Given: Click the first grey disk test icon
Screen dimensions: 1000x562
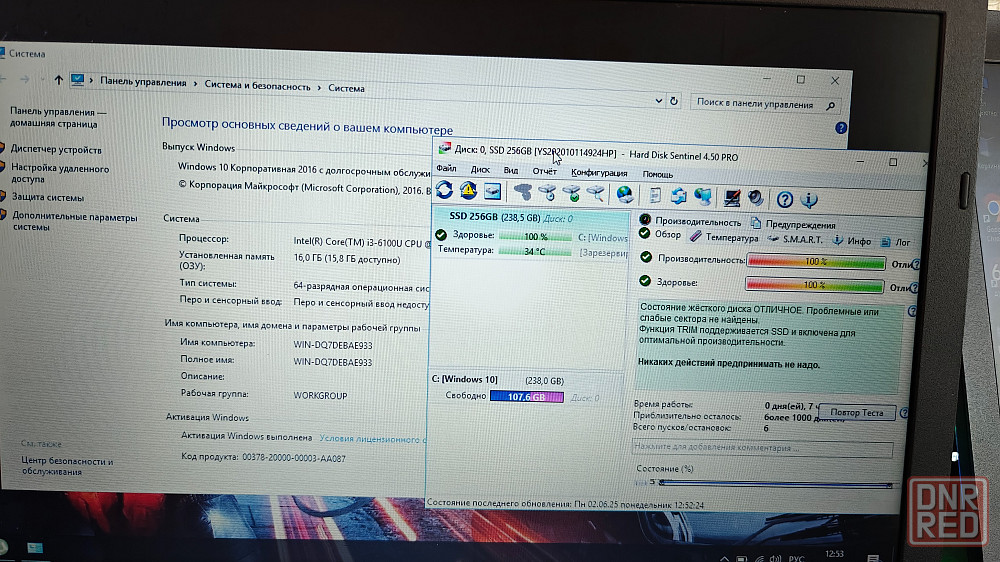Looking at the screenshot, I should pyautogui.click(x=523, y=192).
